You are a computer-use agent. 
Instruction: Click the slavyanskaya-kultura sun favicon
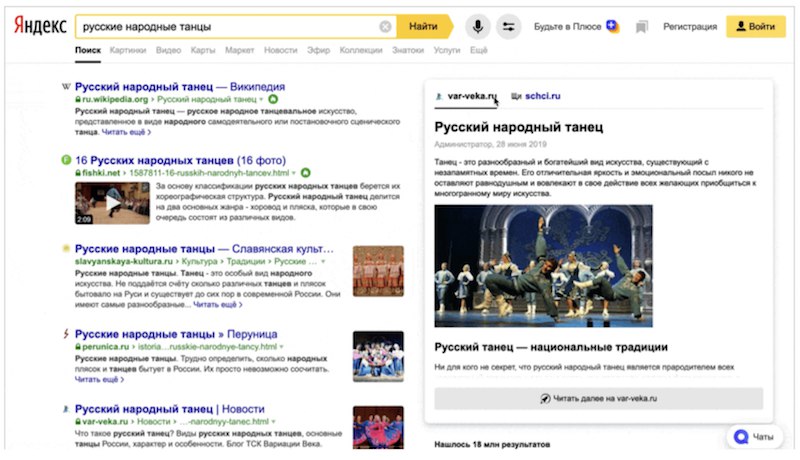[x=66, y=248]
